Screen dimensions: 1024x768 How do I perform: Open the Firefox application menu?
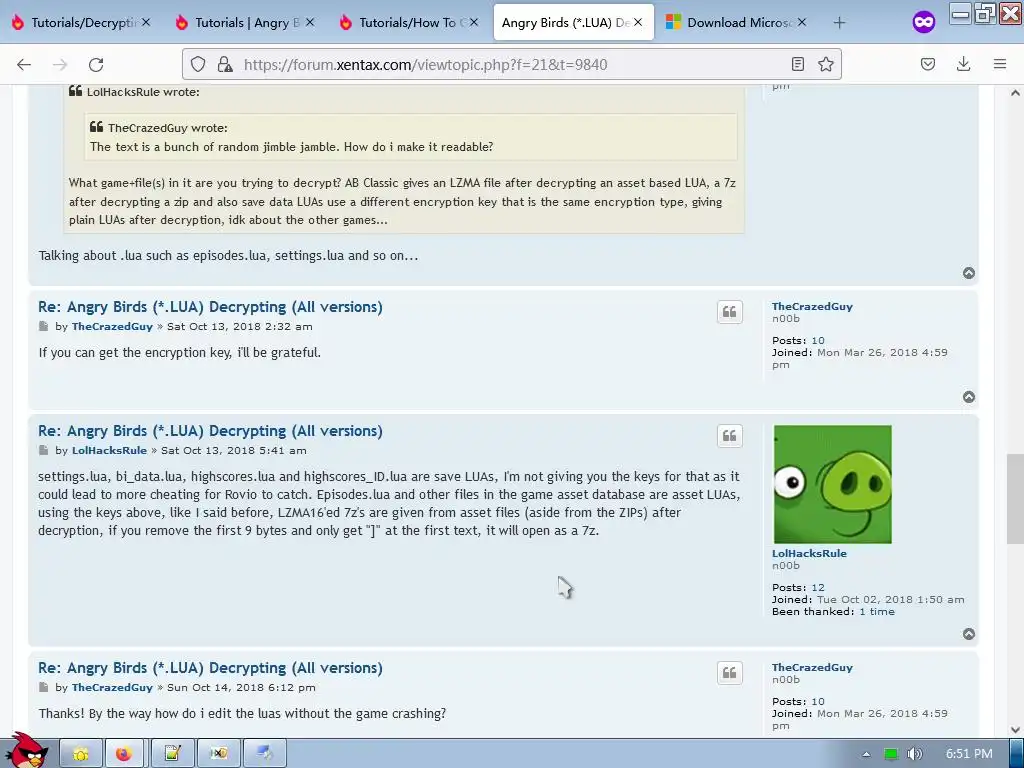[x=1000, y=64]
